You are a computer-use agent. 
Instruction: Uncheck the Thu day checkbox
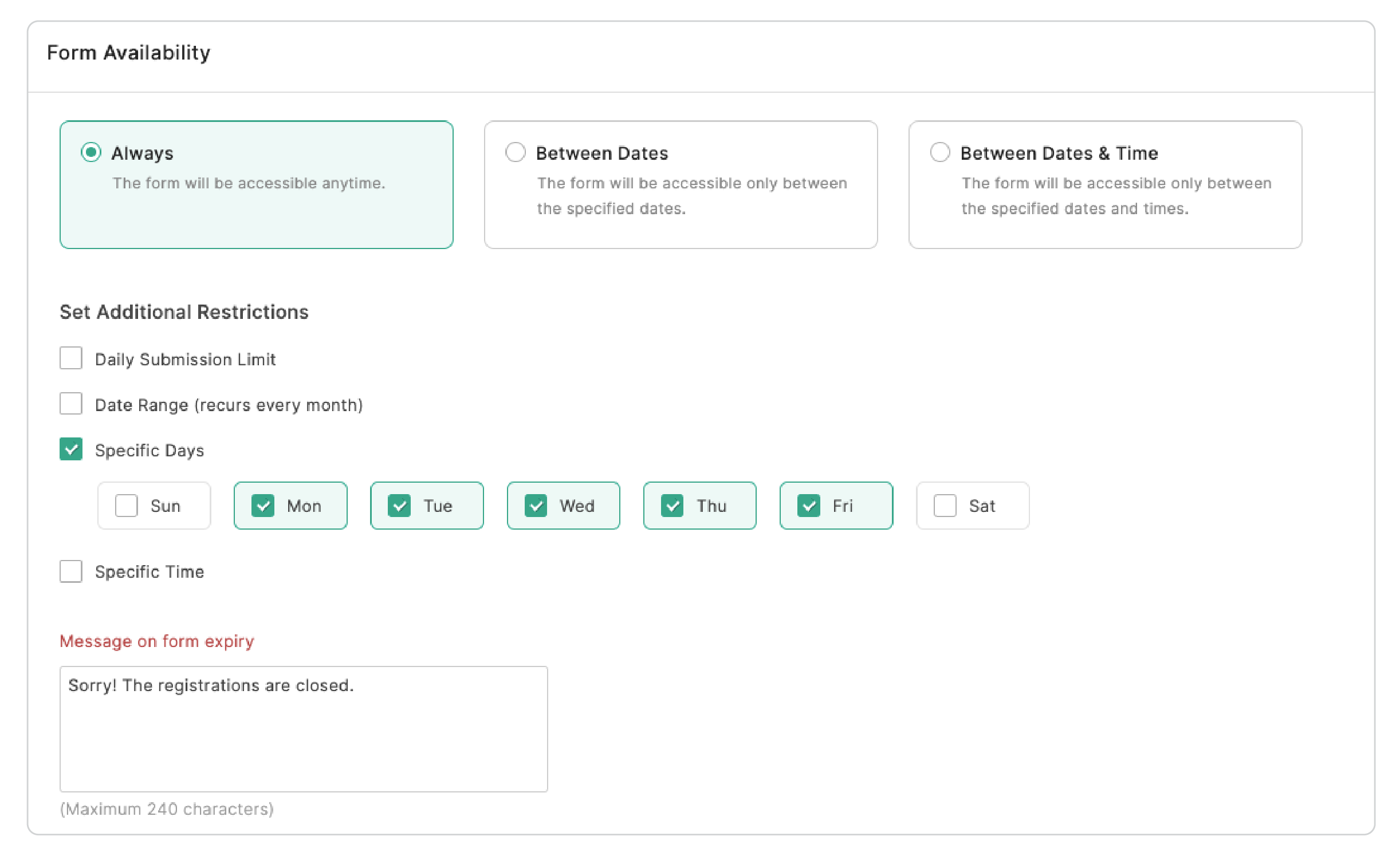coord(672,506)
